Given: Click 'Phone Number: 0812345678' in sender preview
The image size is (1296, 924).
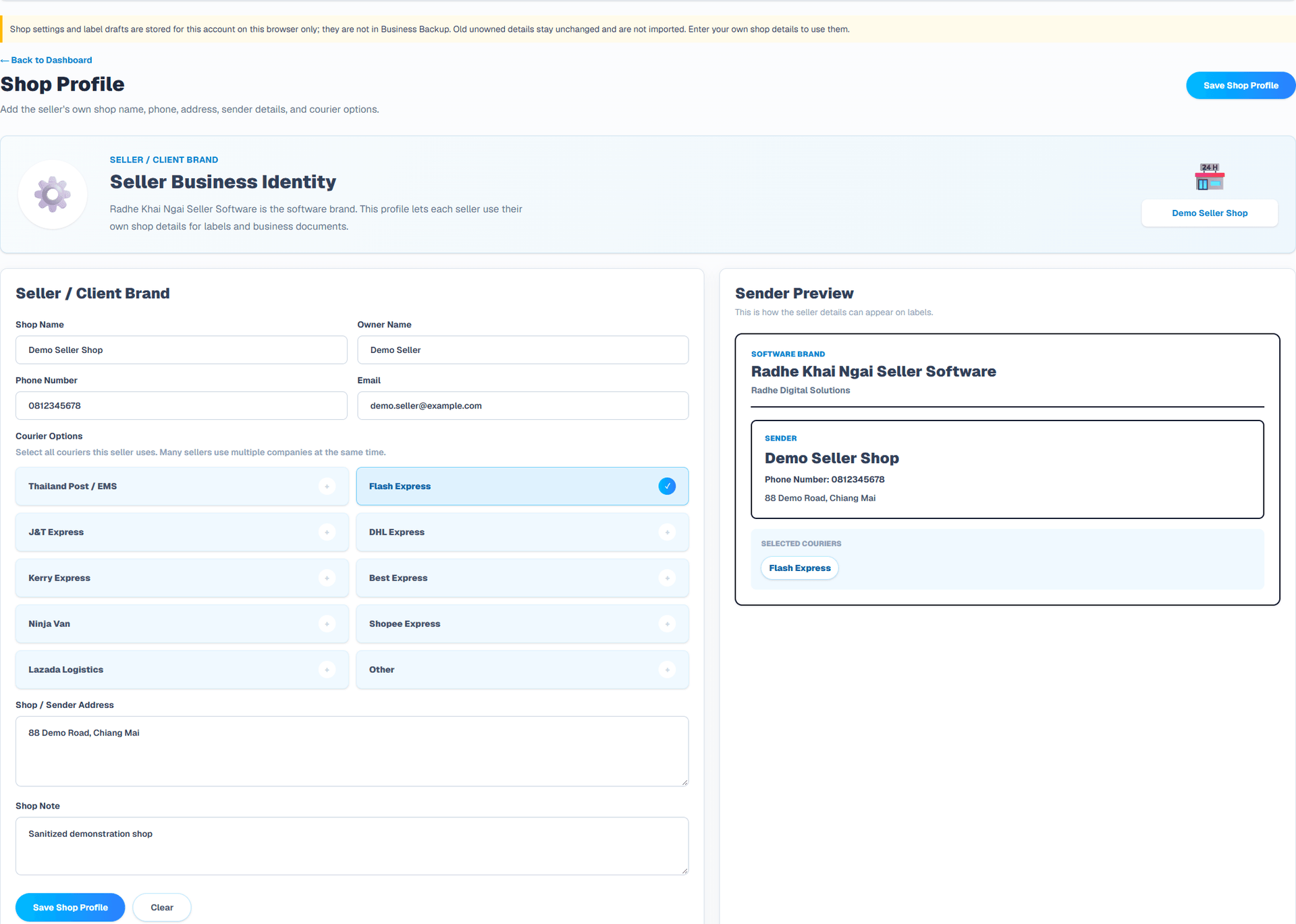Looking at the screenshot, I should pos(824,479).
